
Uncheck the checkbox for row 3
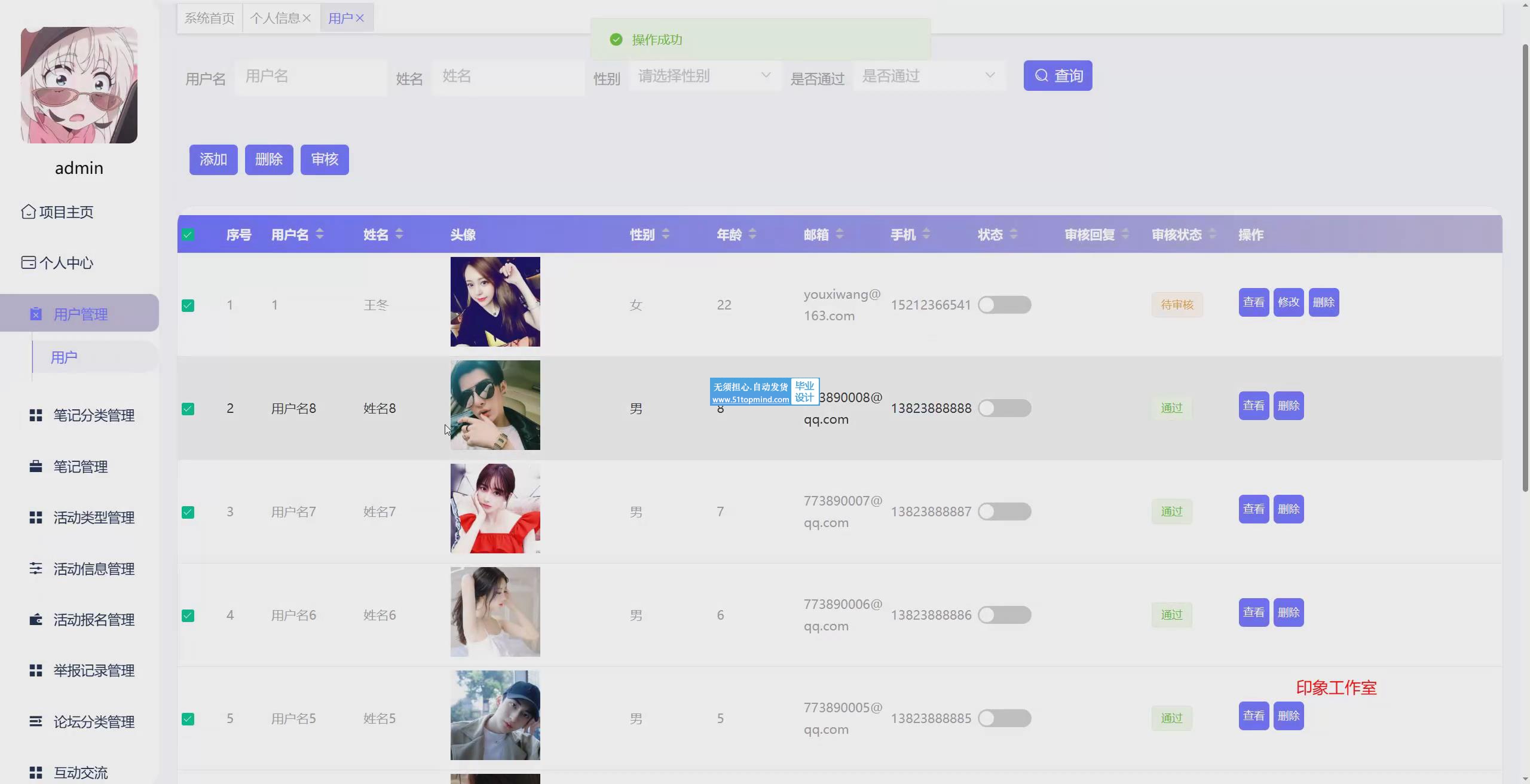(188, 512)
